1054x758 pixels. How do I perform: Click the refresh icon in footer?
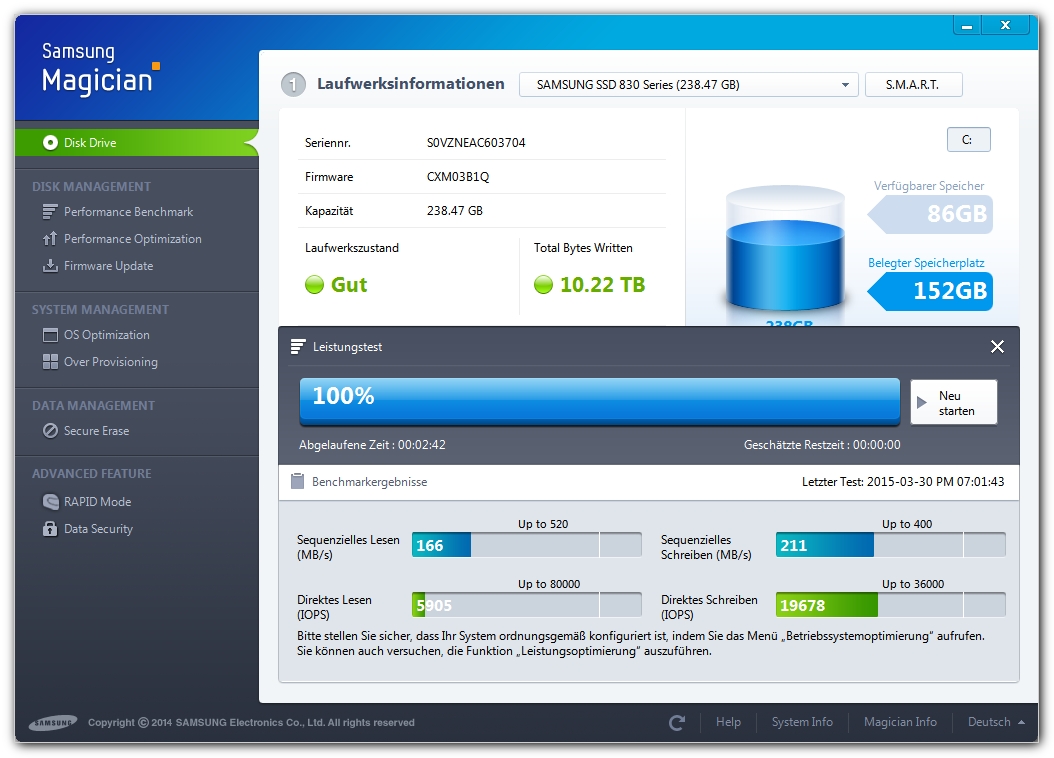(x=677, y=722)
